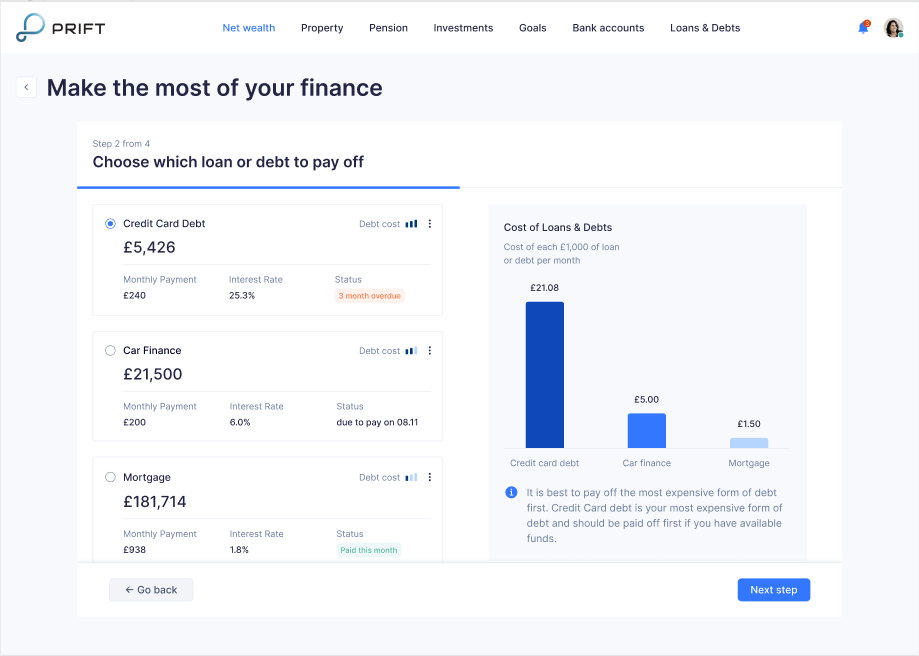Click the £5.00 chart value label

point(646,399)
